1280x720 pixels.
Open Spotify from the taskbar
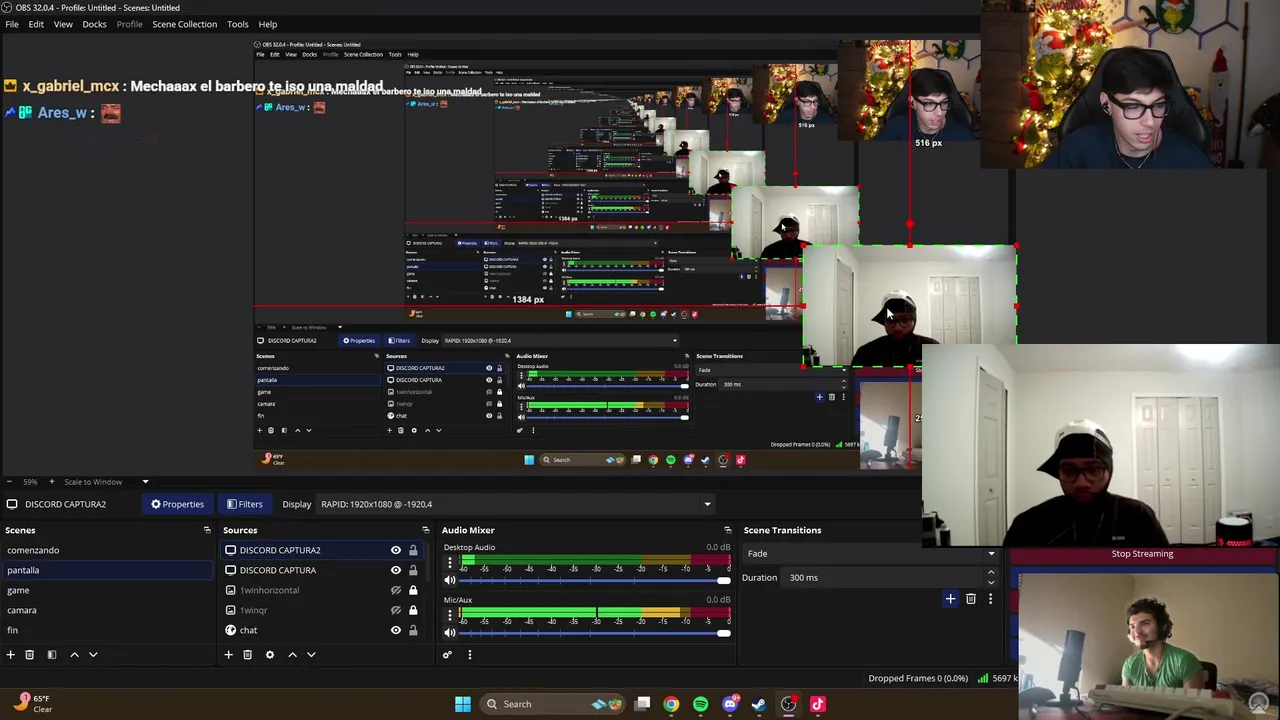point(700,704)
